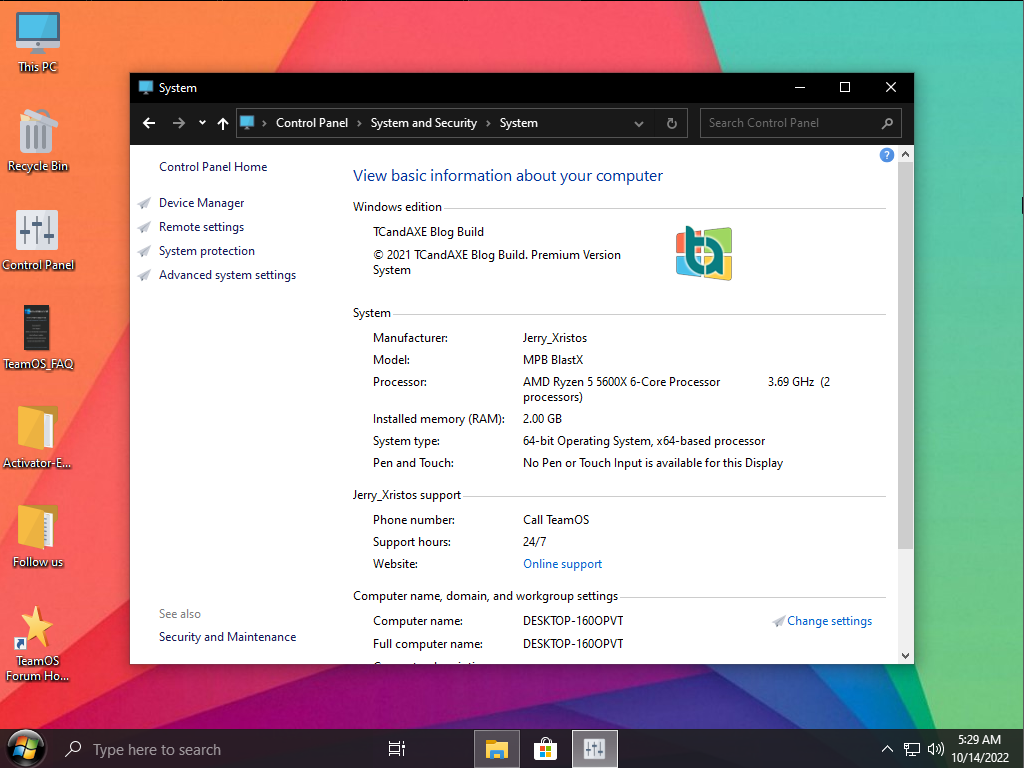Screen dimensions: 1024x768
Task: Expand the recent locations dropdown arrow
Action: click(x=202, y=123)
